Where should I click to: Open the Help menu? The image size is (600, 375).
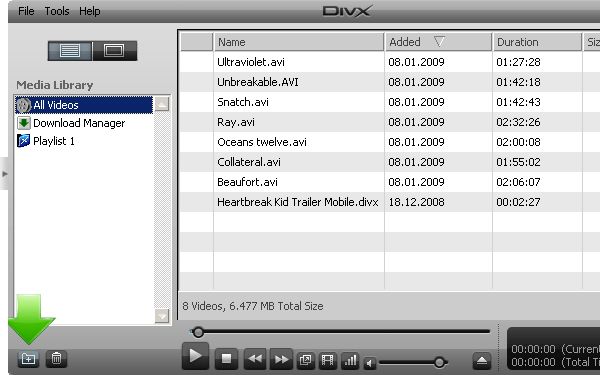tap(90, 11)
